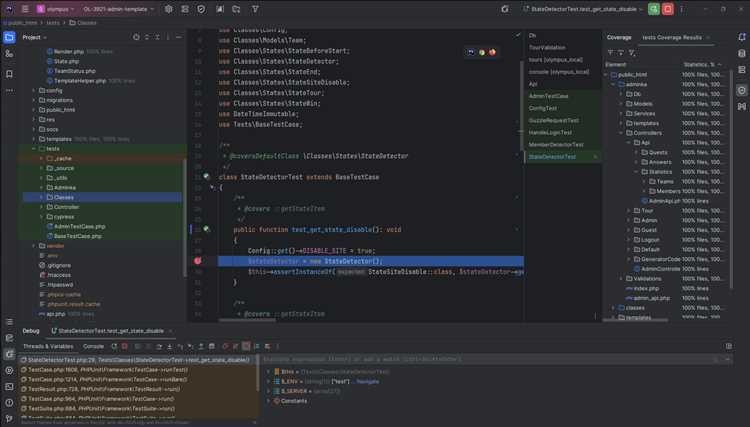Click the Collapse All icon in Project panel
The image size is (750, 427).
pos(157,37)
